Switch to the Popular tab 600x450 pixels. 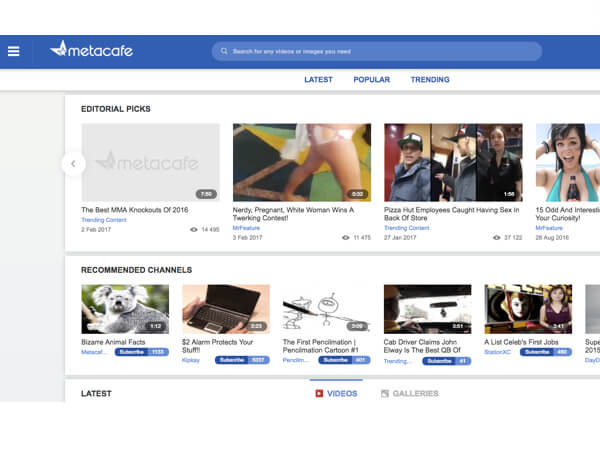(371, 80)
